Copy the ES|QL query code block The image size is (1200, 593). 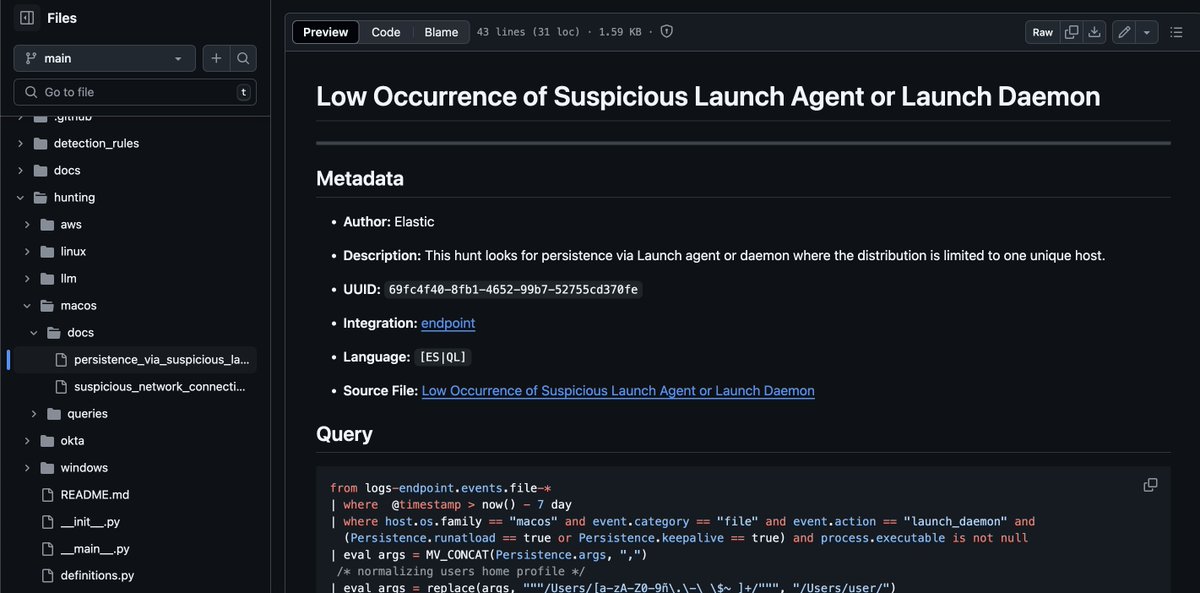pos(1150,483)
